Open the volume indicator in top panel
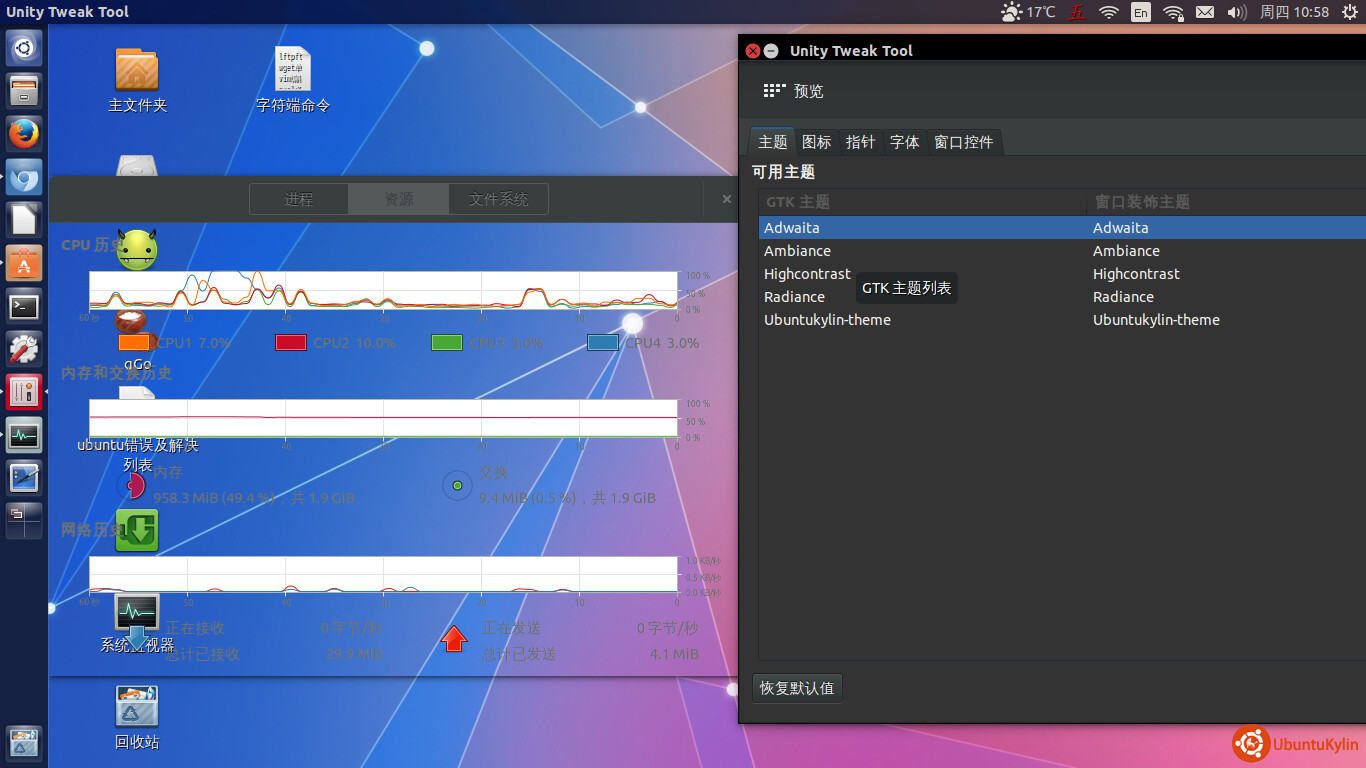The image size is (1366, 768). (1237, 12)
